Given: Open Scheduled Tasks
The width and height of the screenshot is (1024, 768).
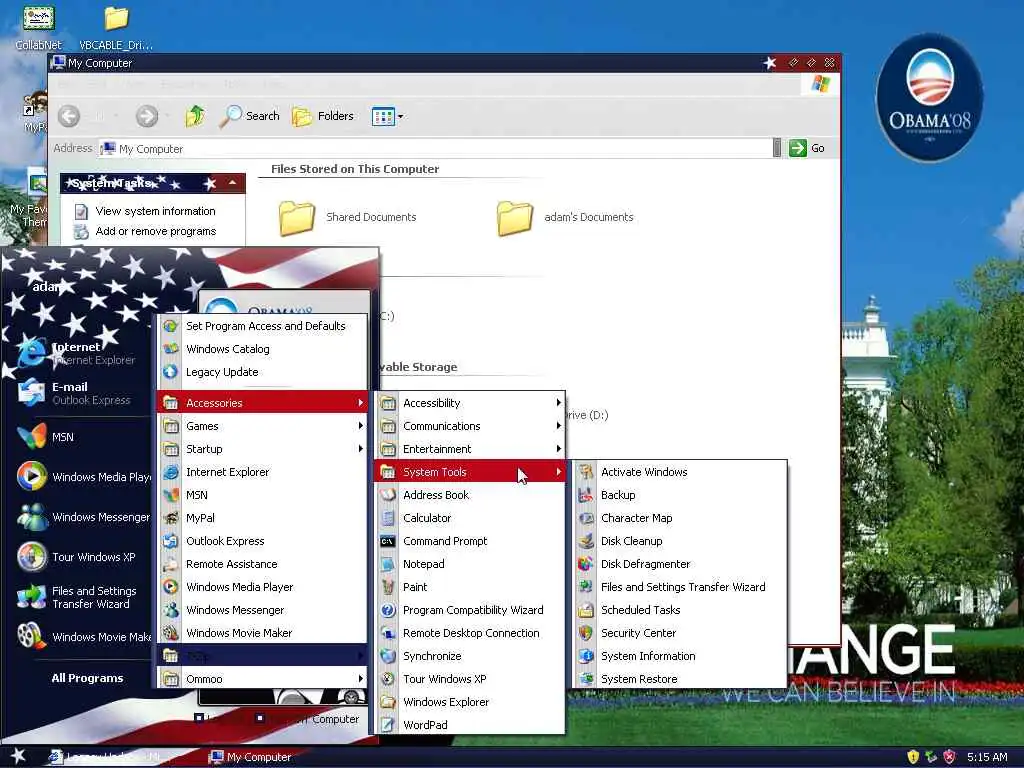Looking at the screenshot, I should [679, 609].
